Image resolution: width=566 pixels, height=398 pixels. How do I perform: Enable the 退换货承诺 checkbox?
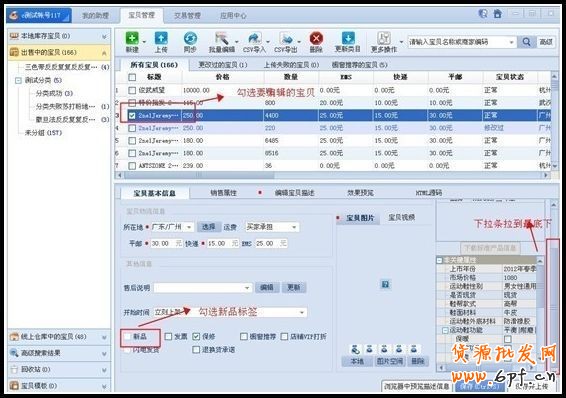(196, 349)
